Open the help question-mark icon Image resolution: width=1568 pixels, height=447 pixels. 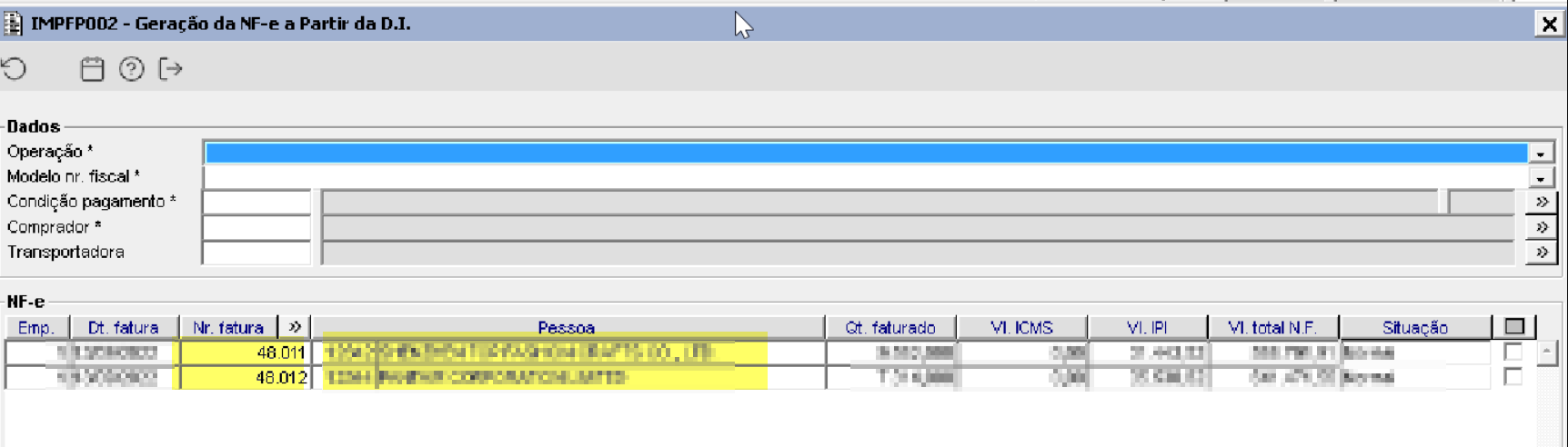point(132,69)
